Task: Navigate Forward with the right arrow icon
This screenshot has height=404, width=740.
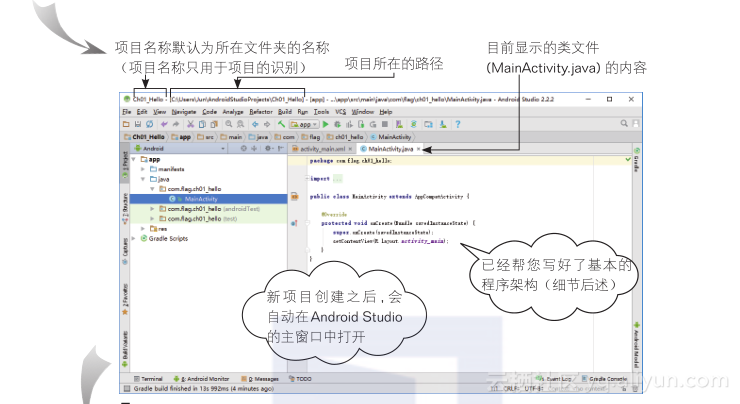Action: point(267,124)
